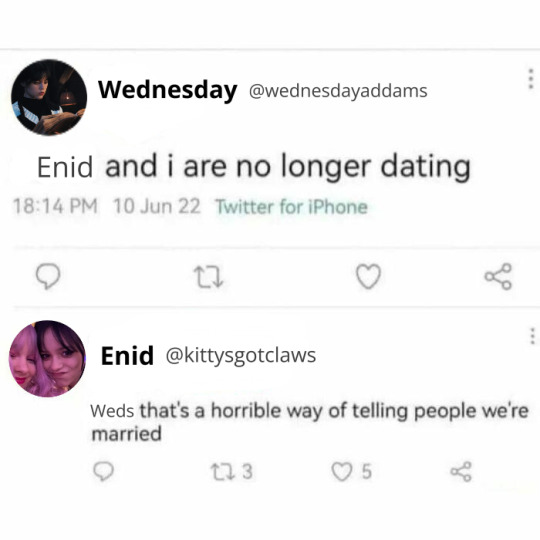Like Enid's reply showing 5 likes
Screen dimensions: 540x540
[x=352, y=471]
